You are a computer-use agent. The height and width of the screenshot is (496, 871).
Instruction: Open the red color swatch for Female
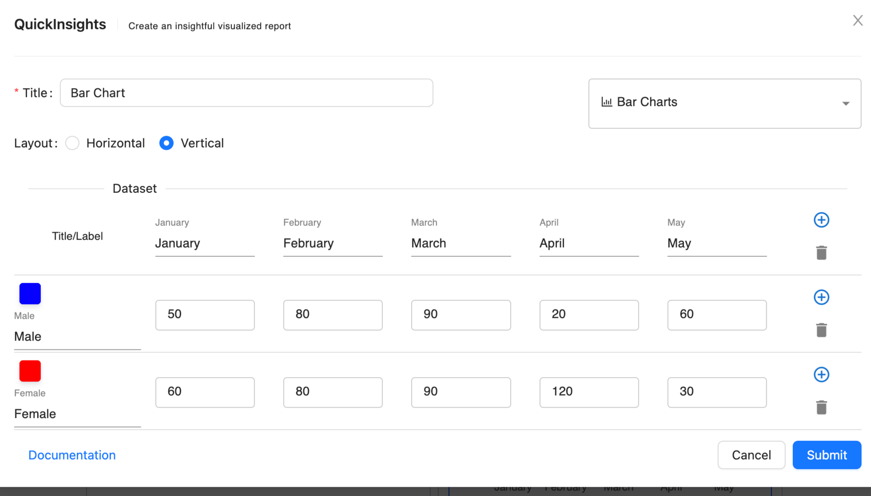[x=30, y=370]
